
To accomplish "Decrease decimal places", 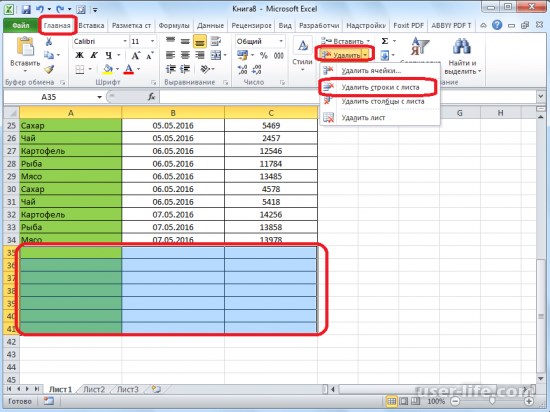I will (x=257, y=69).
